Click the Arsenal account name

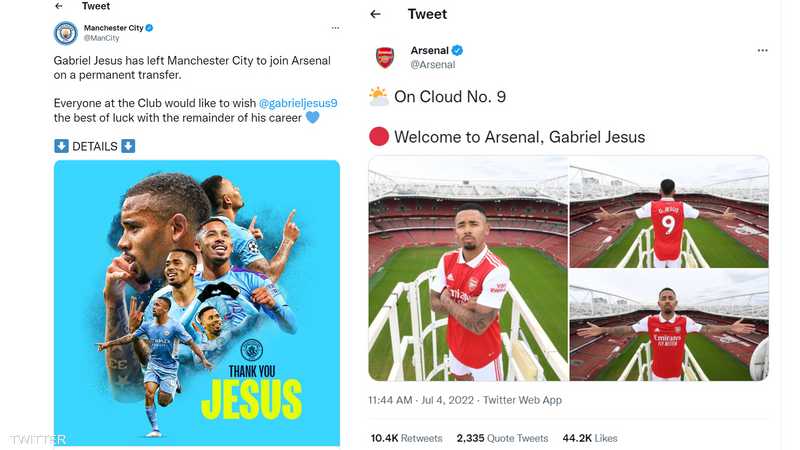tap(430, 50)
